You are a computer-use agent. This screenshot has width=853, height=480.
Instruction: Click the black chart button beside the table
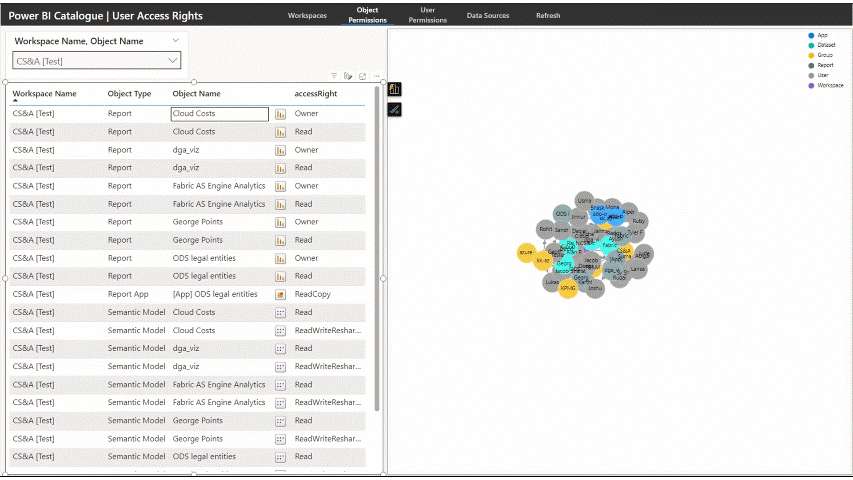coord(394,90)
